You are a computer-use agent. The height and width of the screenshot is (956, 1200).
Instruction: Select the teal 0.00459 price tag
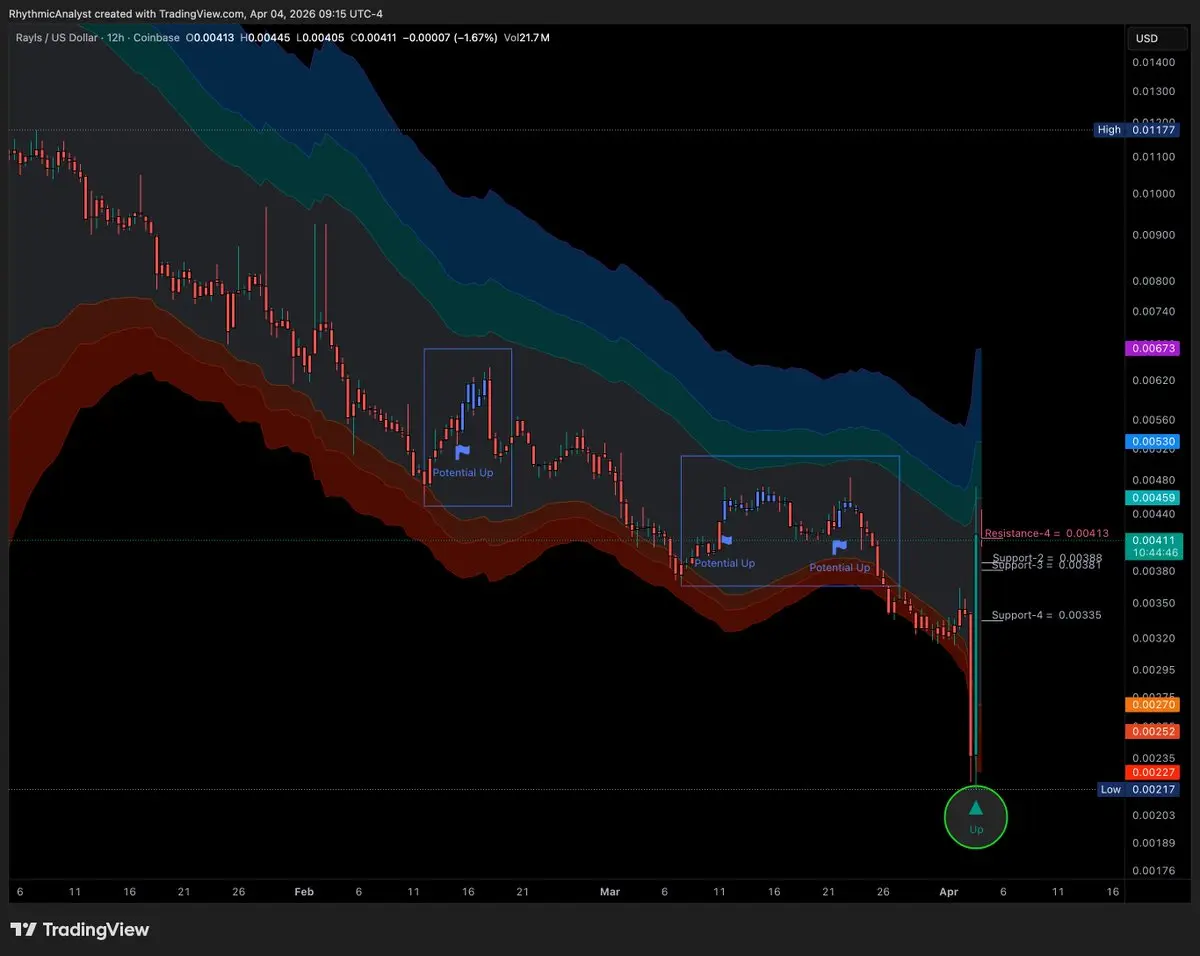pos(1152,498)
